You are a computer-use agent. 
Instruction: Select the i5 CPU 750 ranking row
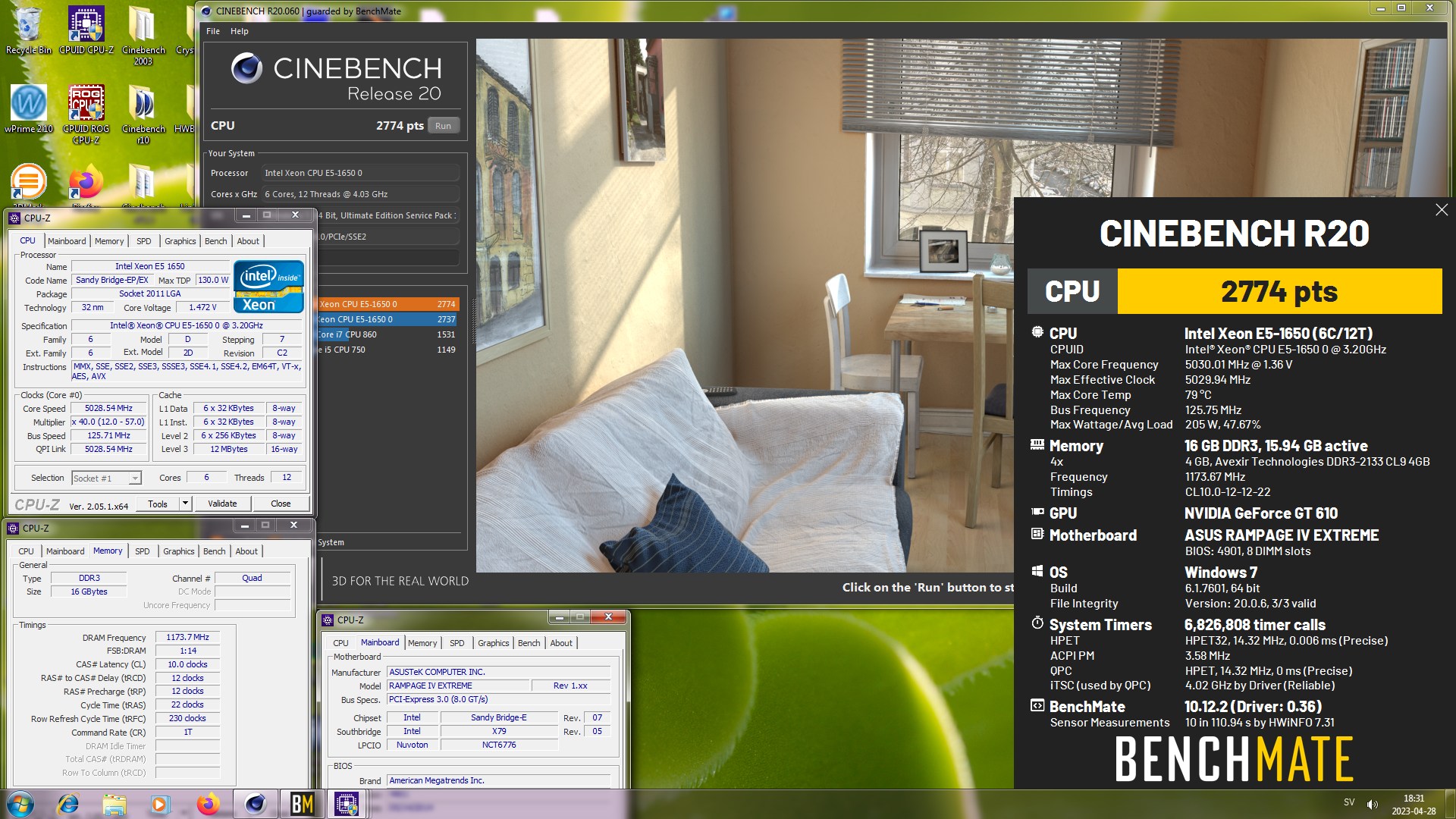pos(388,350)
